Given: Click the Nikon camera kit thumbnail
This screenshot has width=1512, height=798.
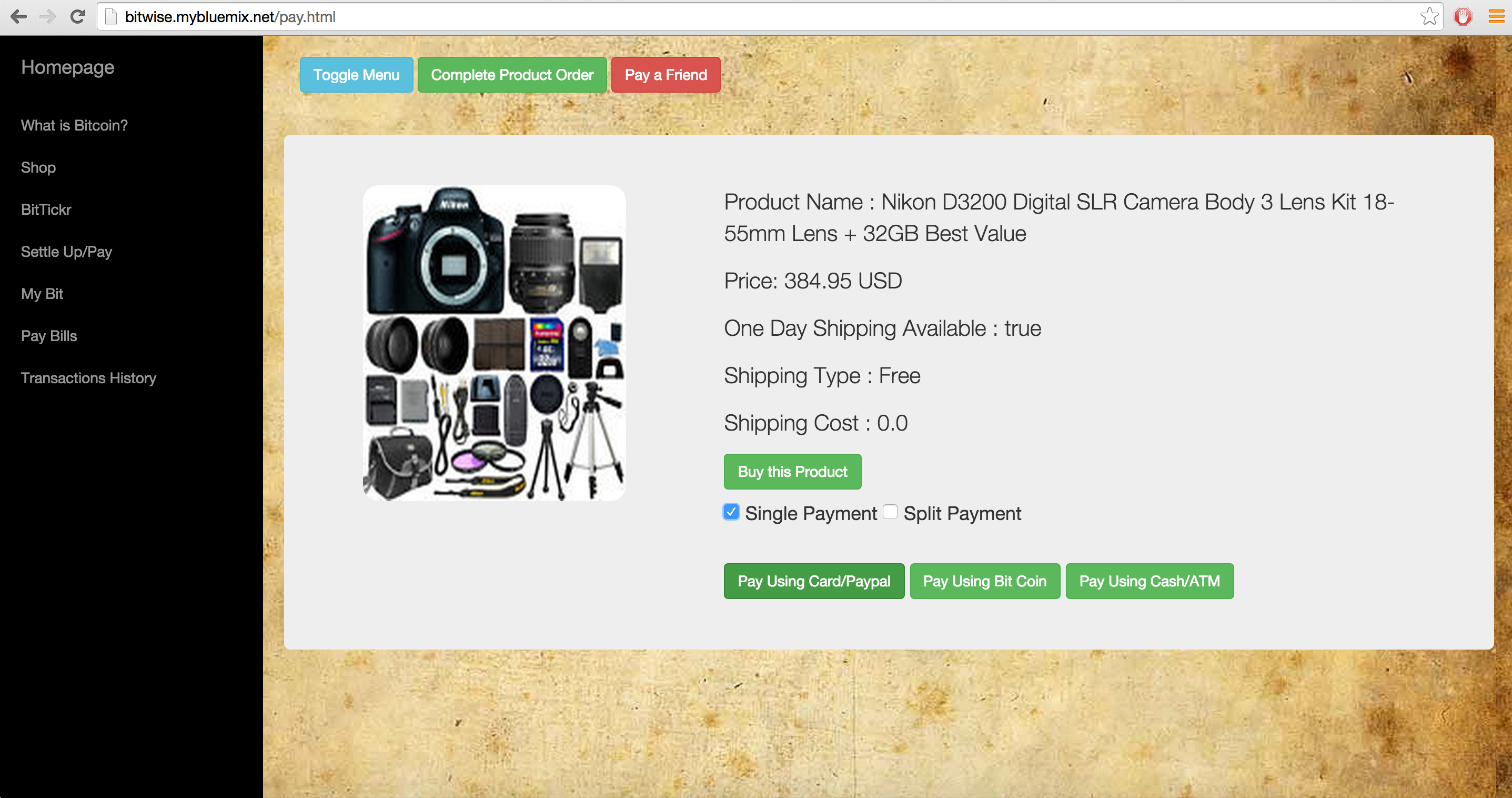Looking at the screenshot, I should point(494,343).
